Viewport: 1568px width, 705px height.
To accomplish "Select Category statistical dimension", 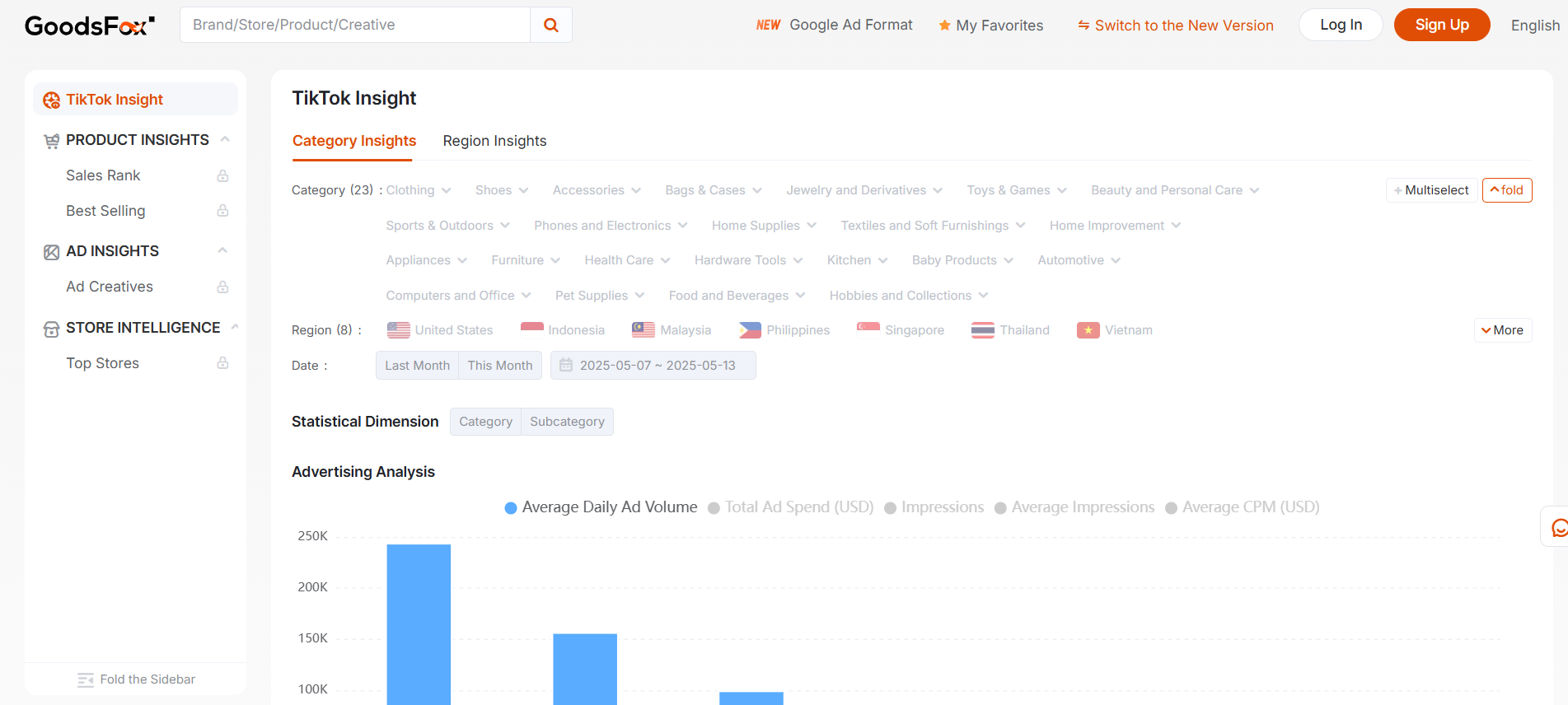I will point(485,422).
